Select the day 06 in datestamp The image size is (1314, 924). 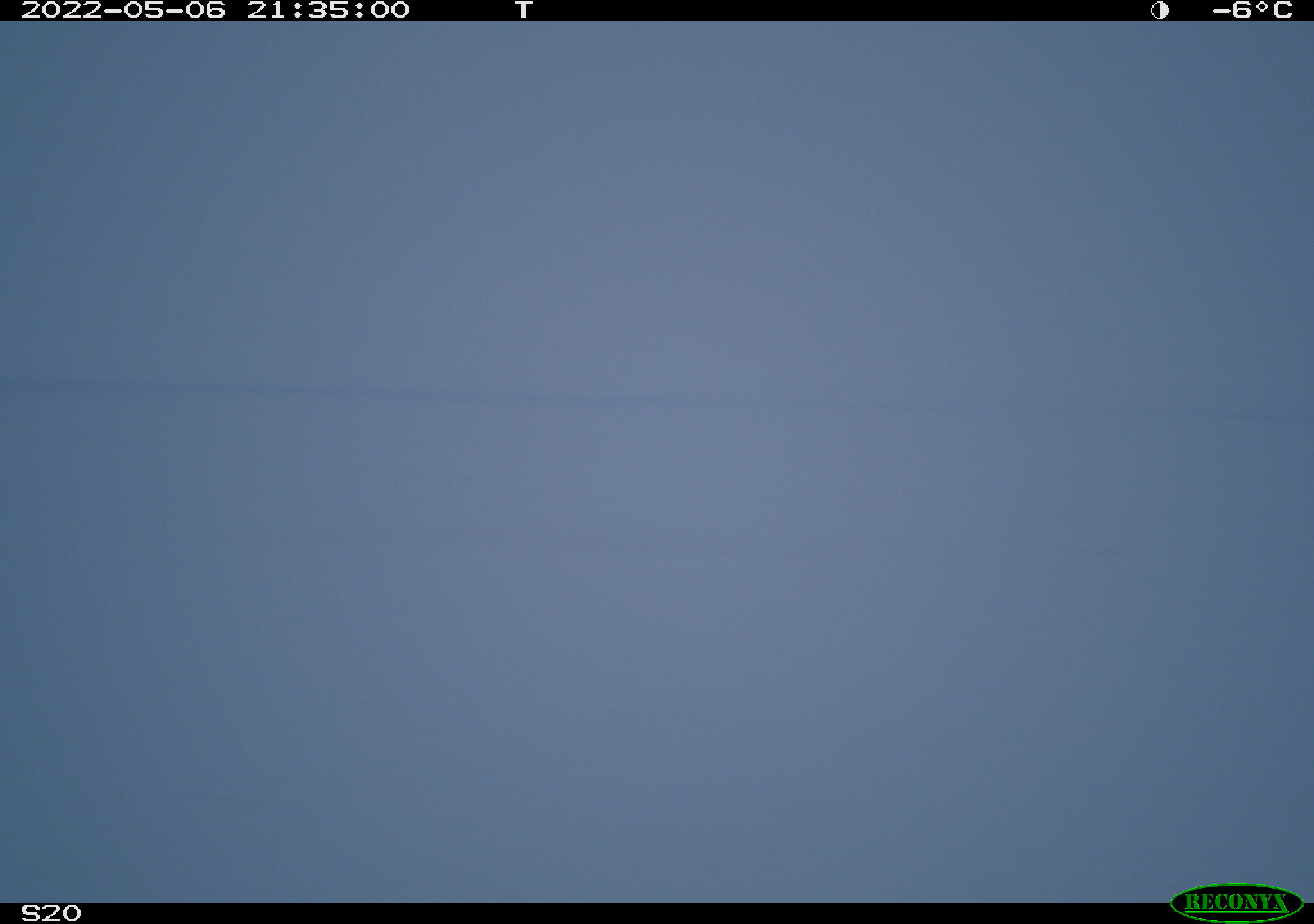pos(205,10)
